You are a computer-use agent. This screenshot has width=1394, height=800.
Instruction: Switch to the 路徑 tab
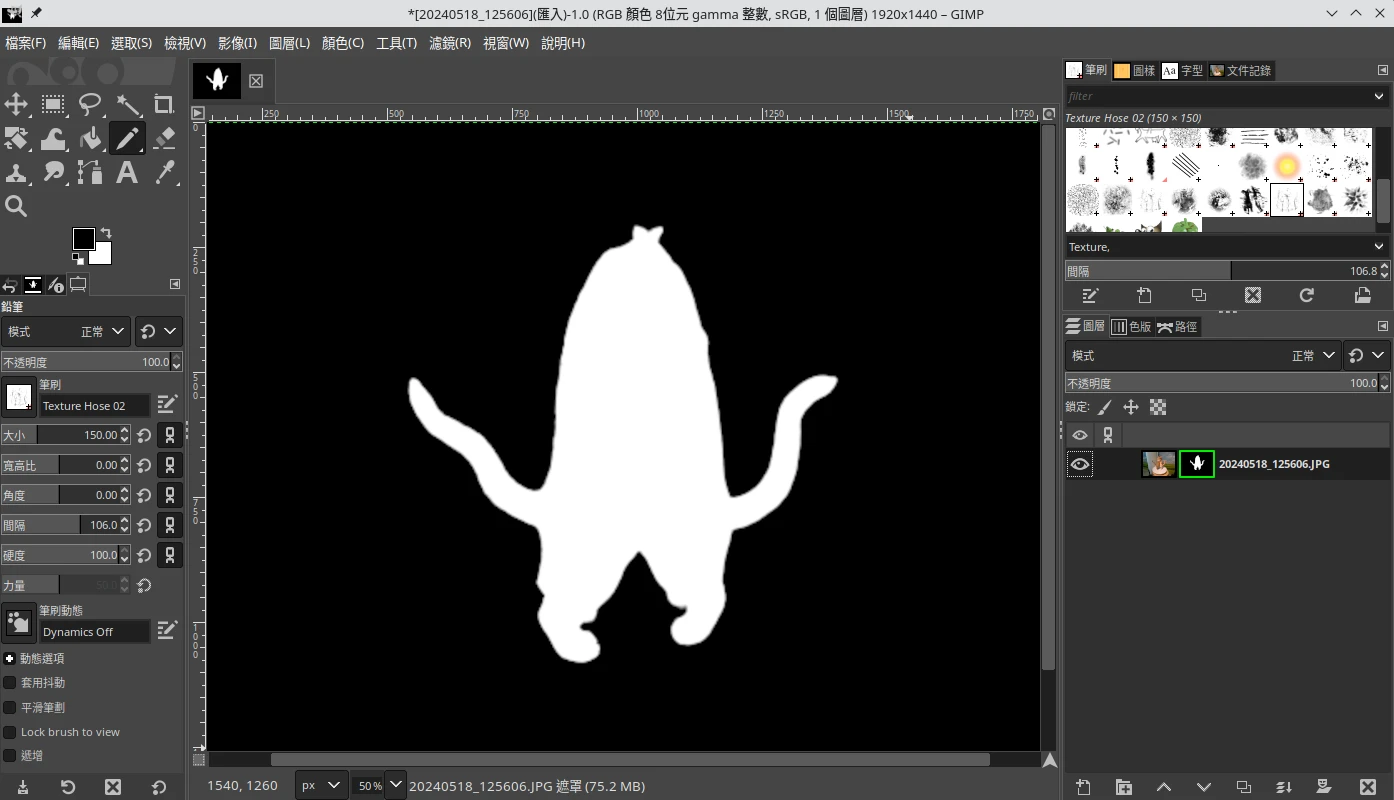point(1177,327)
